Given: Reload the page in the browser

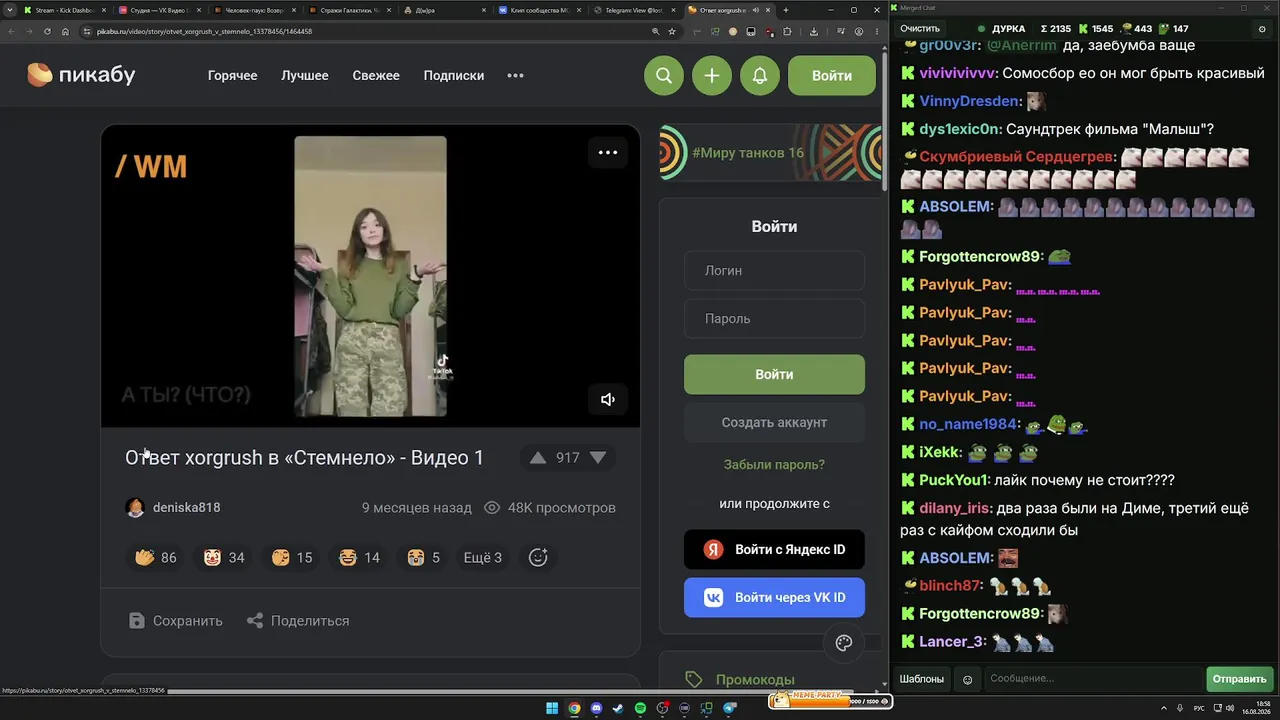Looking at the screenshot, I should 46,31.
